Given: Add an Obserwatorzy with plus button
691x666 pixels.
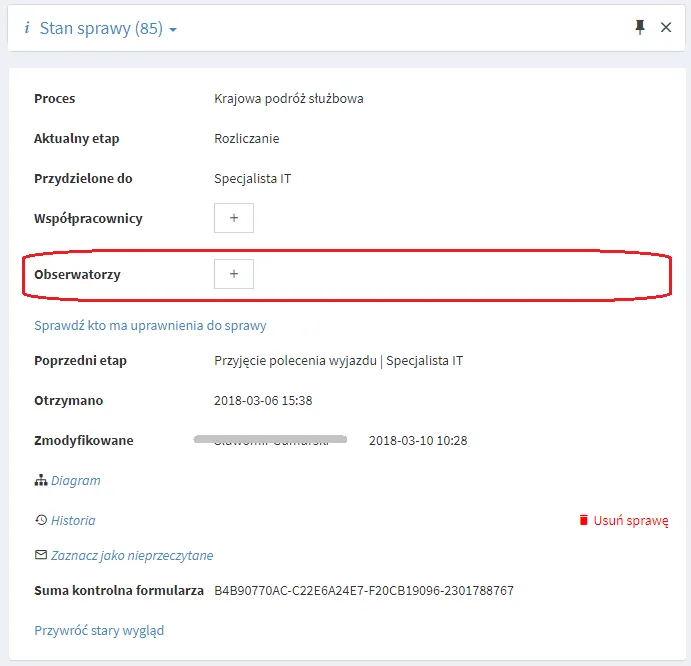Looking at the screenshot, I should [234, 274].
